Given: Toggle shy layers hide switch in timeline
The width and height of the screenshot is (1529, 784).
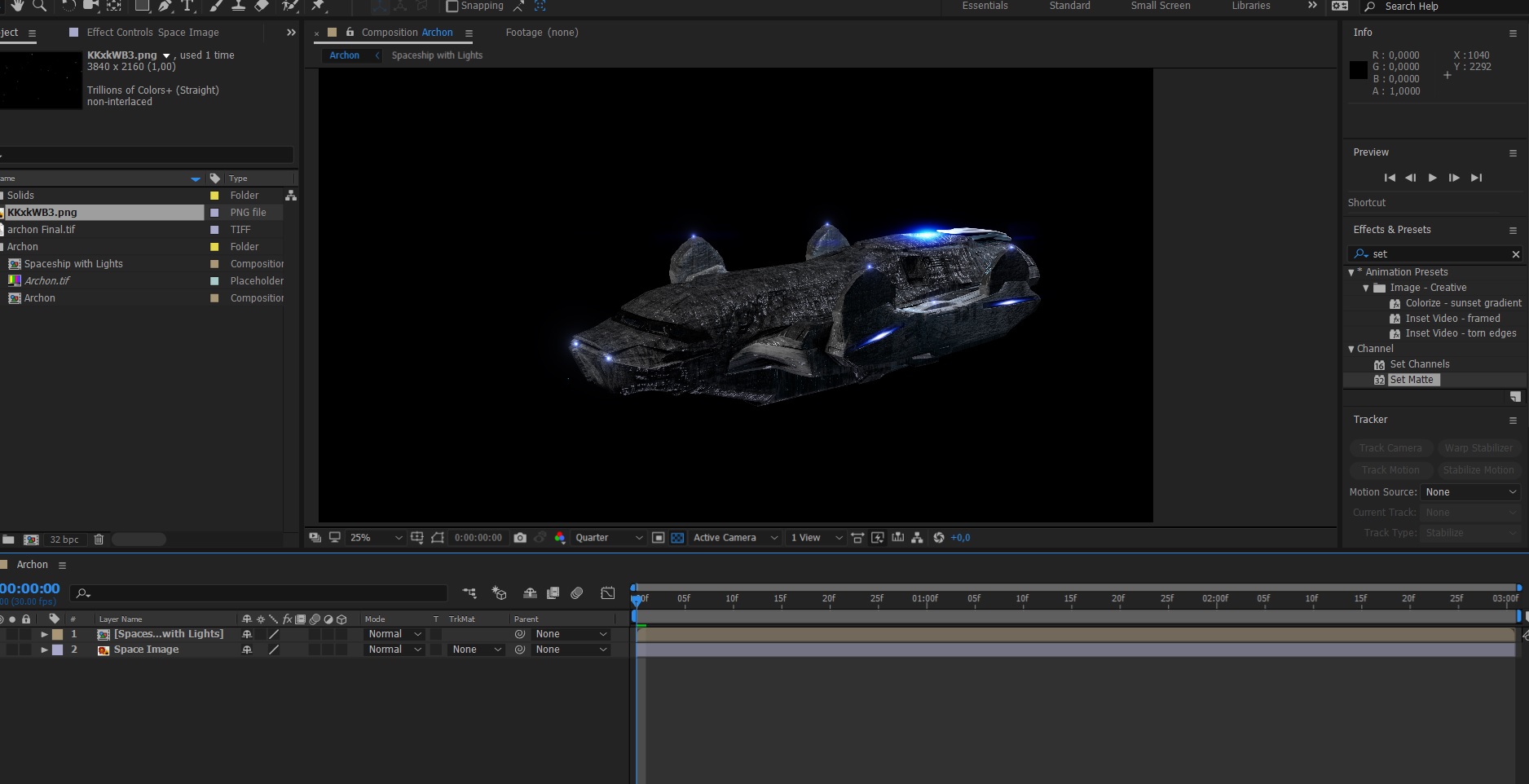Looking at the screenshot, I should click(530, 593).
